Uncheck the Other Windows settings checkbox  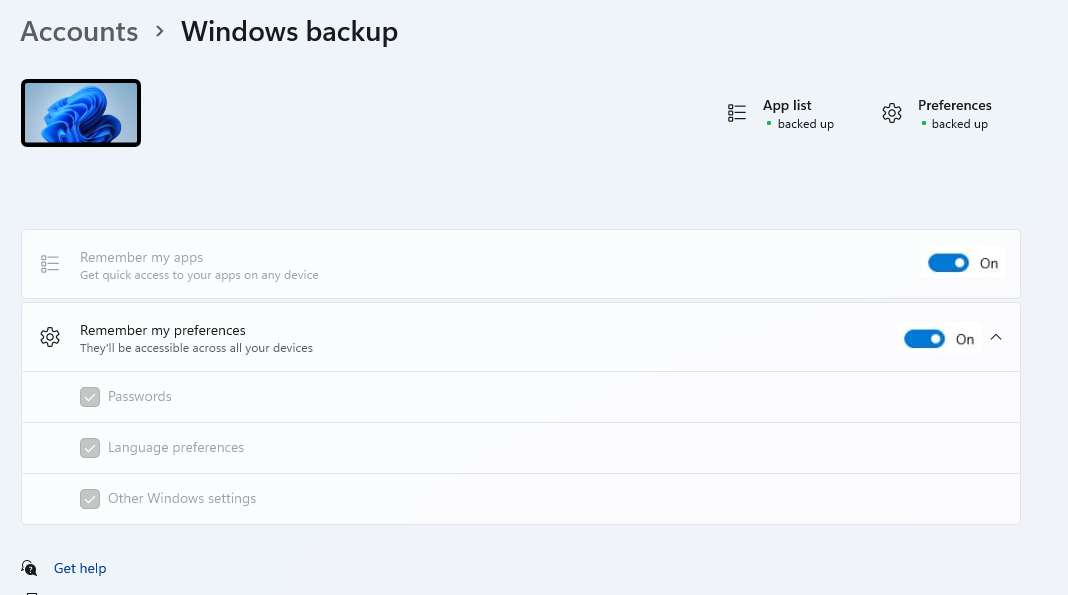tap(90, 499)
